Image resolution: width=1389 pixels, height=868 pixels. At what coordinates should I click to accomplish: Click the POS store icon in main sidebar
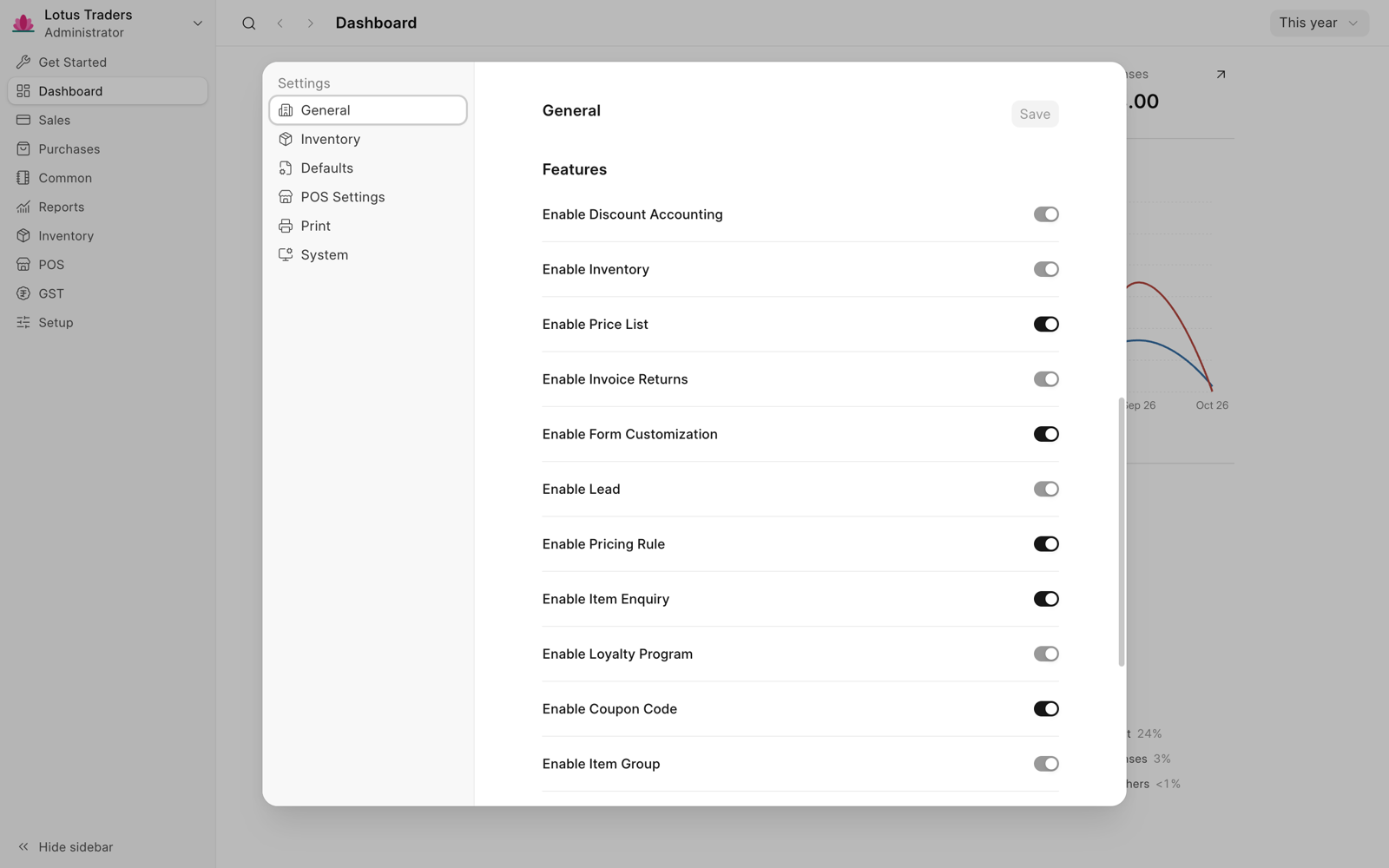pyautogui.click(x=23, y=265)
